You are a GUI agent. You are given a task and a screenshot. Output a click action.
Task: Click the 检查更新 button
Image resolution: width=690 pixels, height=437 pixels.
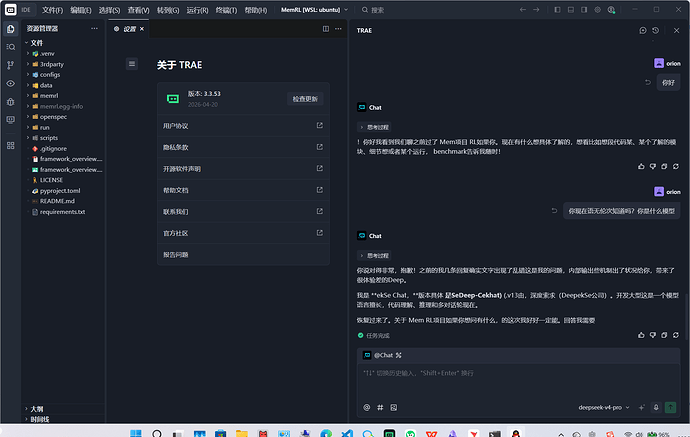[x=305, y=99]
